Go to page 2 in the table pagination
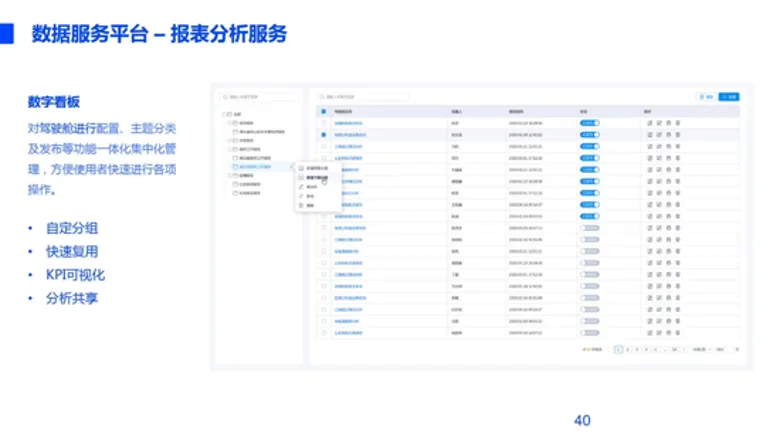This screenshot has width=780, height=439. click(628, 350)
